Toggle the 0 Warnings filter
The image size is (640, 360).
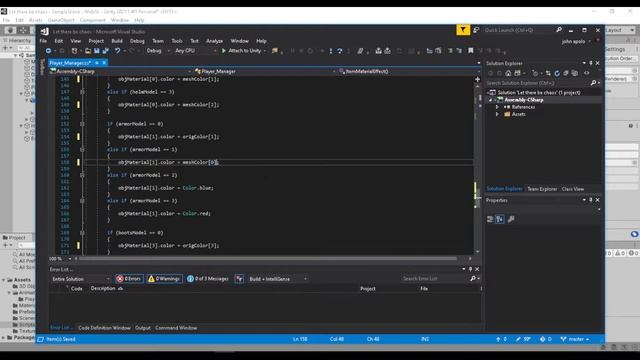pos(164,279)
